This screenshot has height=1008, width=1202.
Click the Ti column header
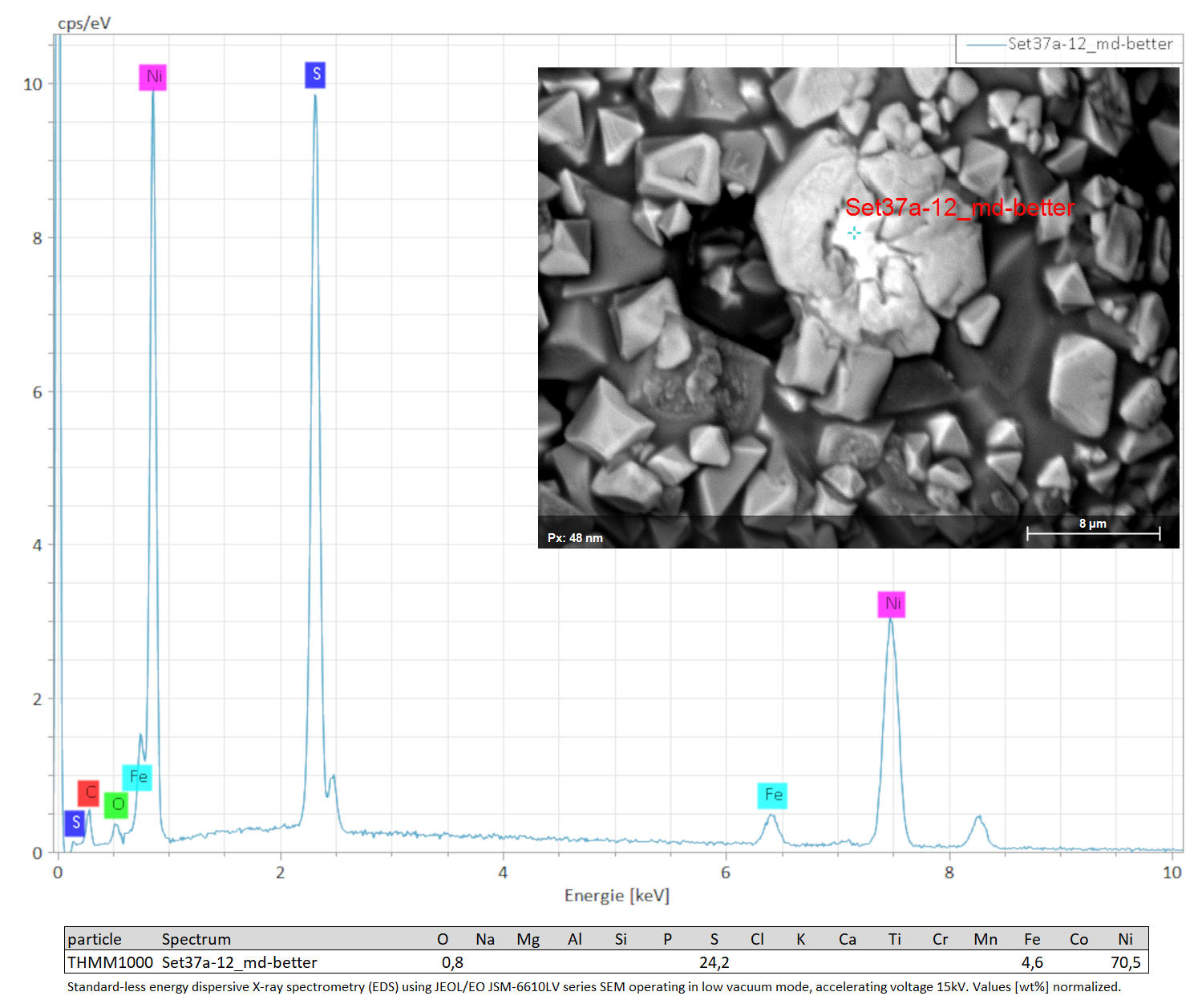pos(894,939)
